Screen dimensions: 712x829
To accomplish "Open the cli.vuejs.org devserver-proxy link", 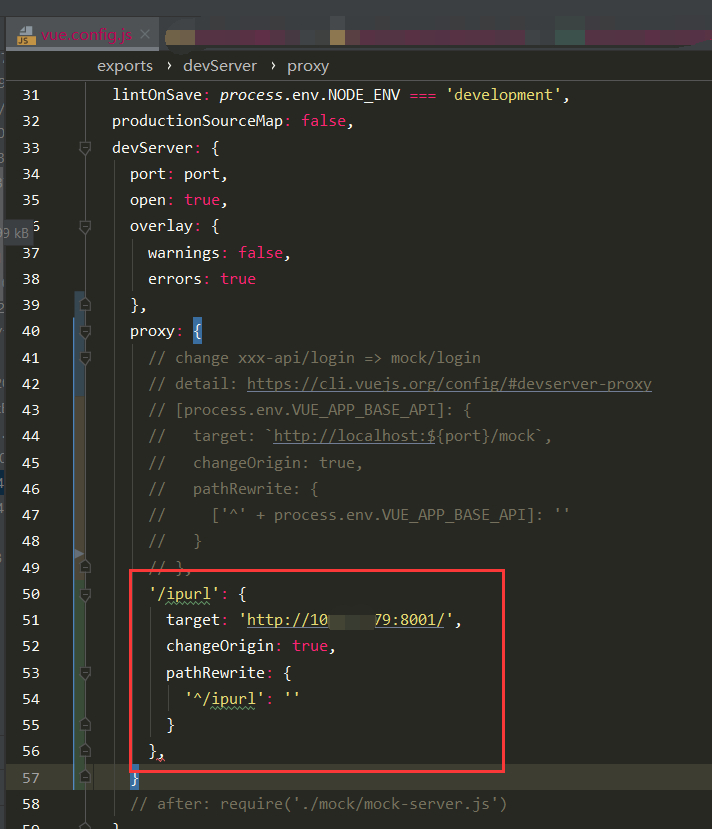I will click(449, 384).
